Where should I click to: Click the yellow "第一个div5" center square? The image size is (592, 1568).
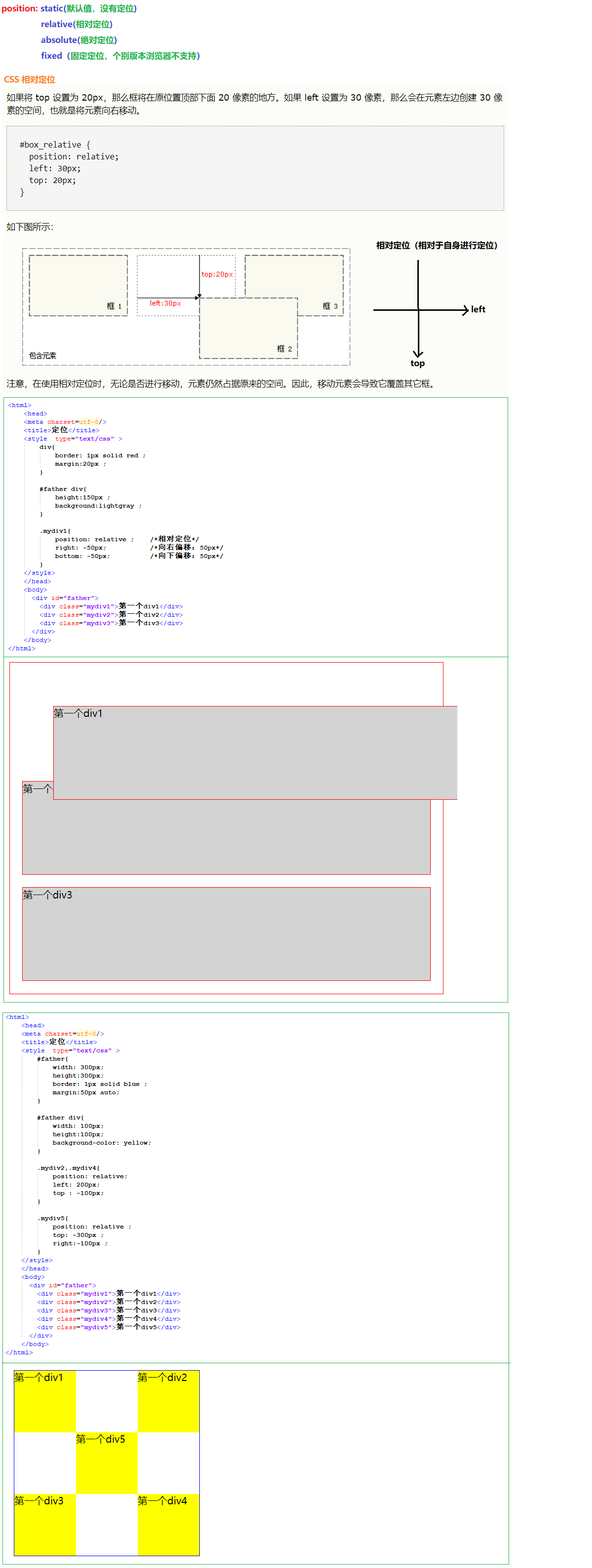(x=107, y=1463)
